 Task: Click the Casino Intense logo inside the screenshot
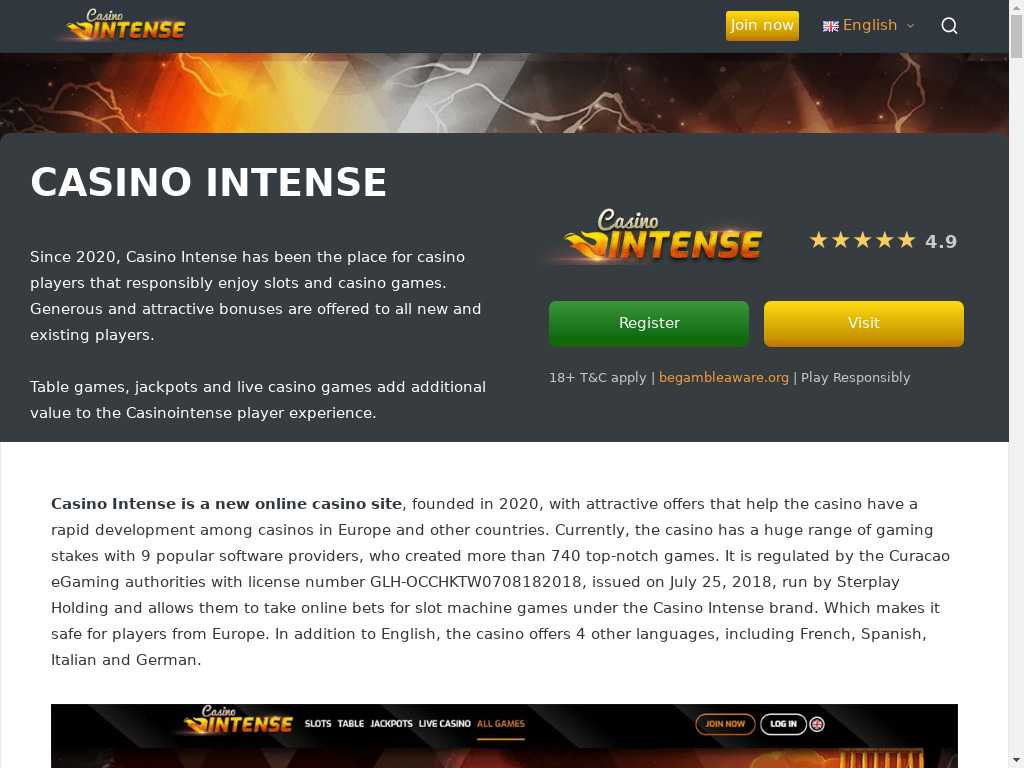(238, 720)
